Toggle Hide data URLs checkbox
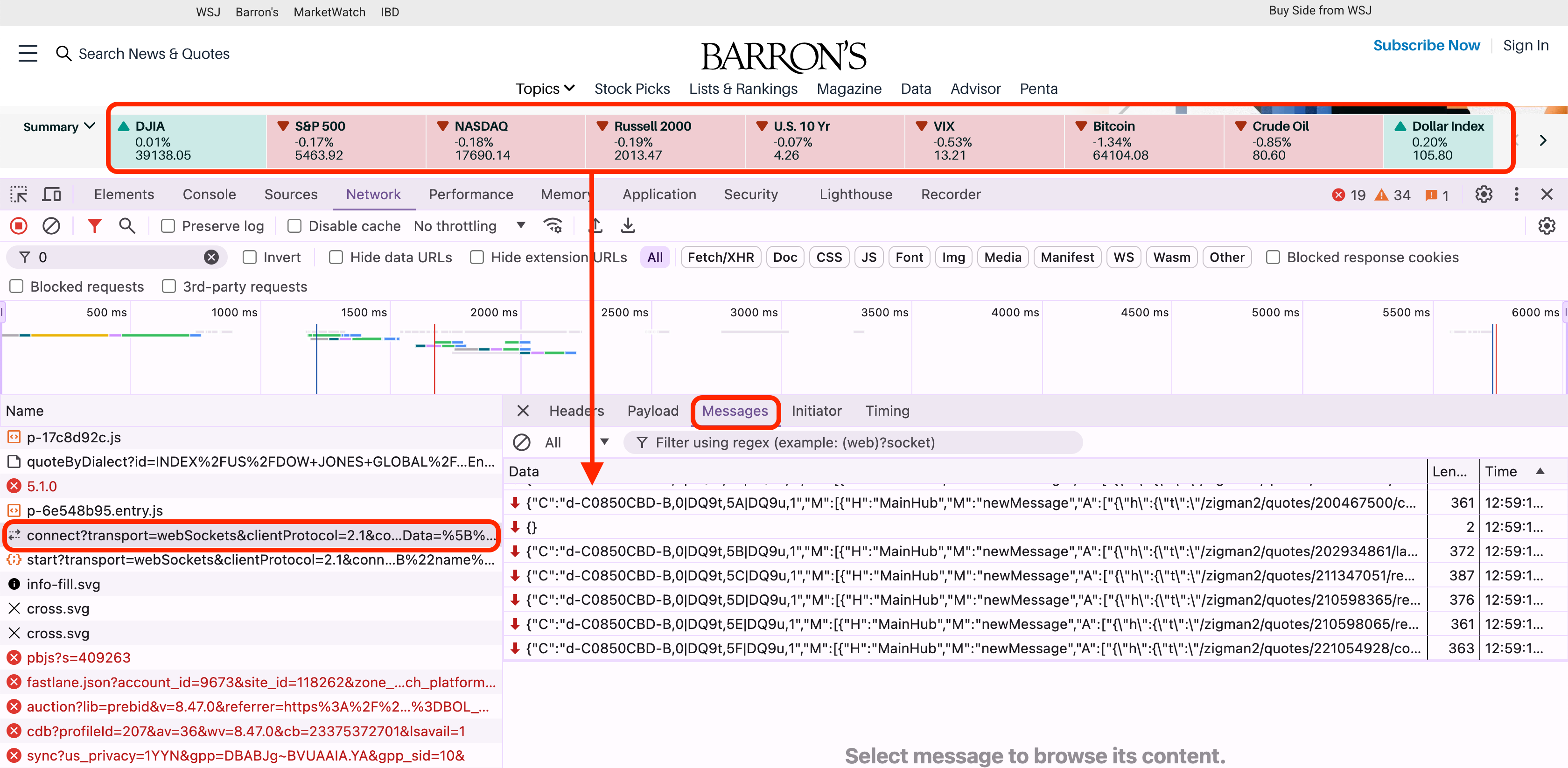The image size is (1568, 768). pos(336,258)
